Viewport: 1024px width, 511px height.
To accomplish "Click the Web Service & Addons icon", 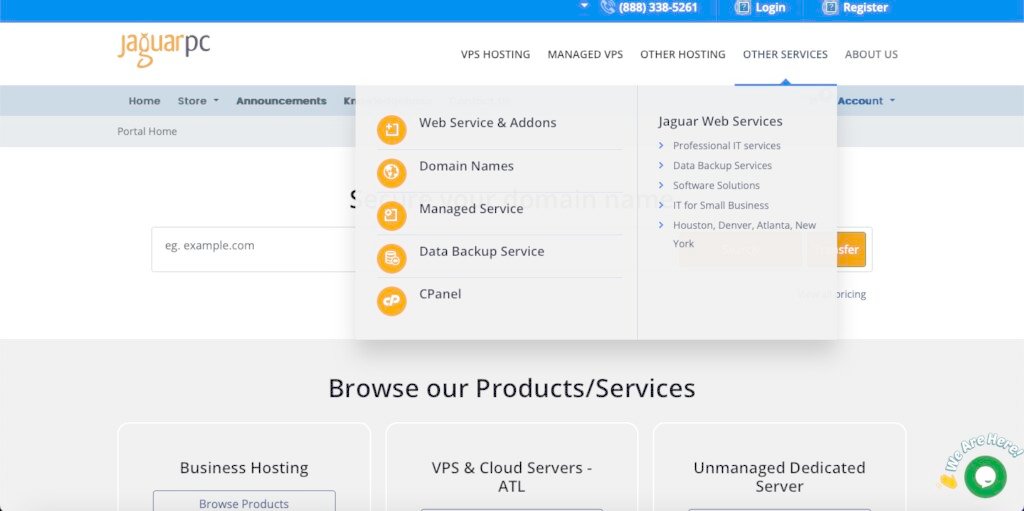I will click(x=391, y=130).
